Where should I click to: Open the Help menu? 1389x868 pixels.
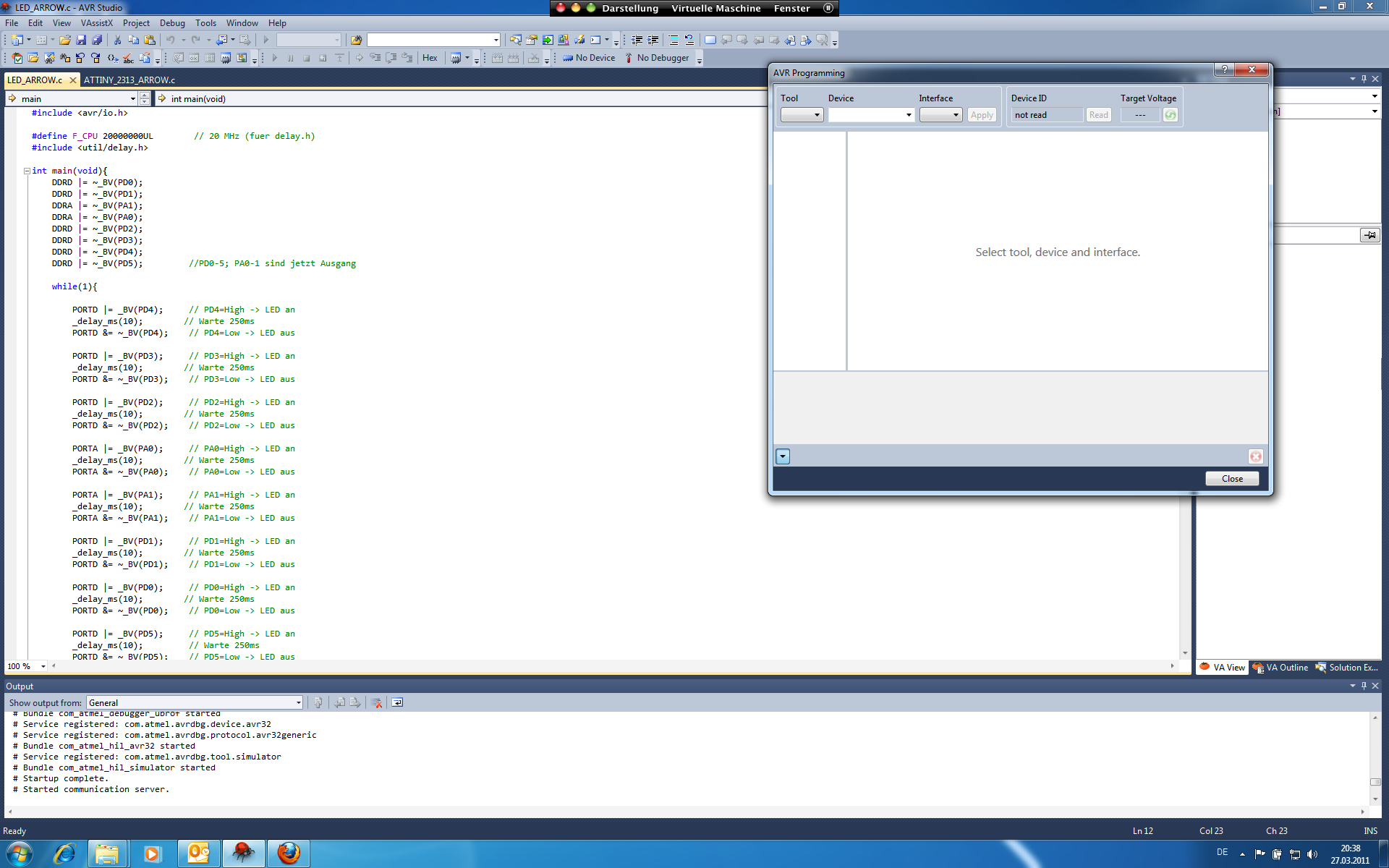(x=277, y=23)
